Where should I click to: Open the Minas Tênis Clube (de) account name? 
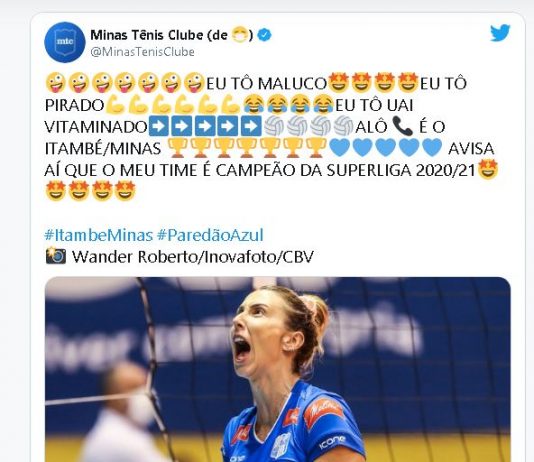172,35
